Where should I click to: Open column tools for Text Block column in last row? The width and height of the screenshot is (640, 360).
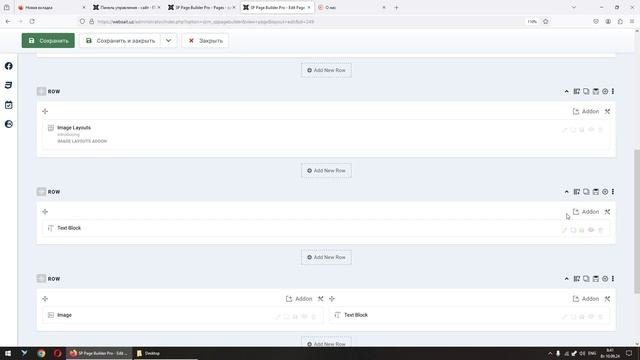click(607, 299)
